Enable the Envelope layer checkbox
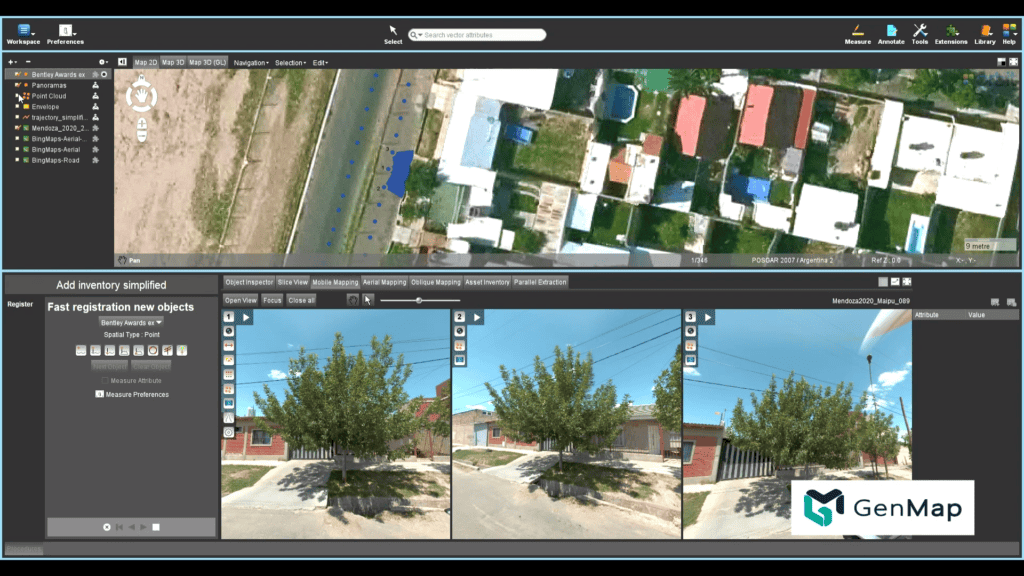 point(18,106)
